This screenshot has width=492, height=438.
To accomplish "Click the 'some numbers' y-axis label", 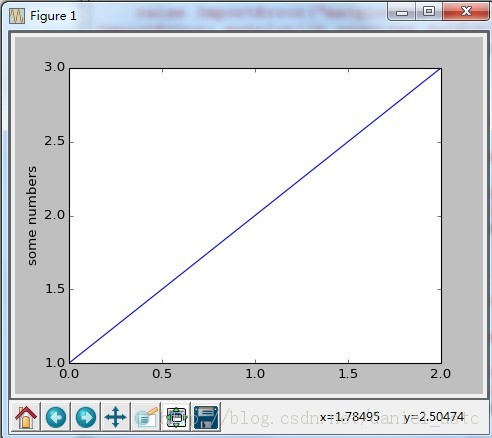I will point(32,216).
